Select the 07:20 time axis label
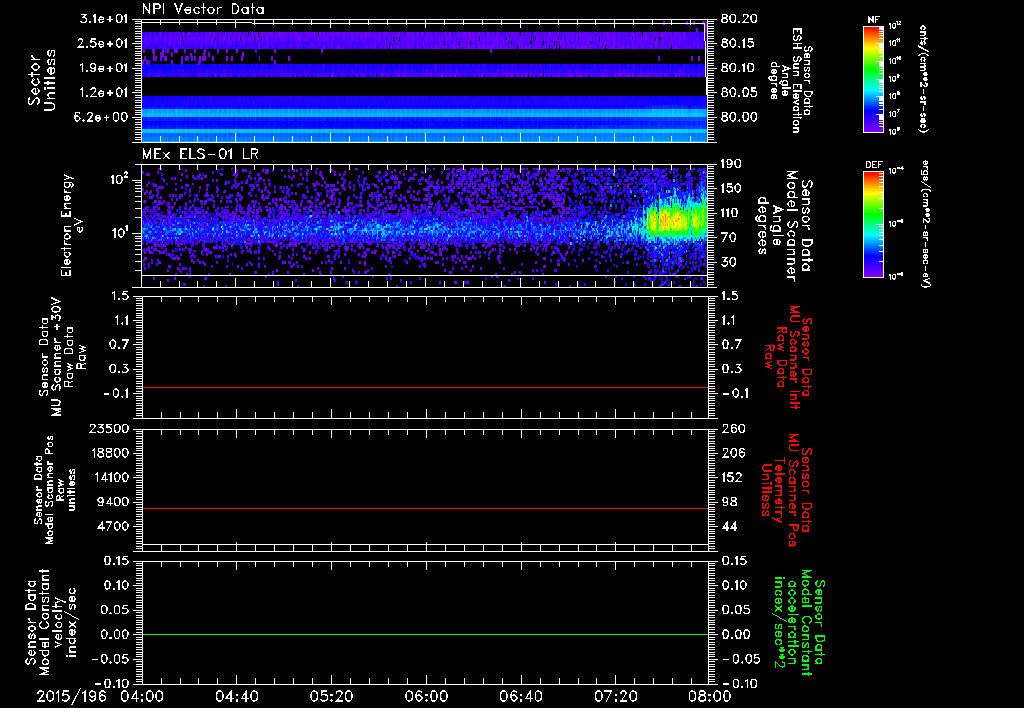 tap(615, 695)
